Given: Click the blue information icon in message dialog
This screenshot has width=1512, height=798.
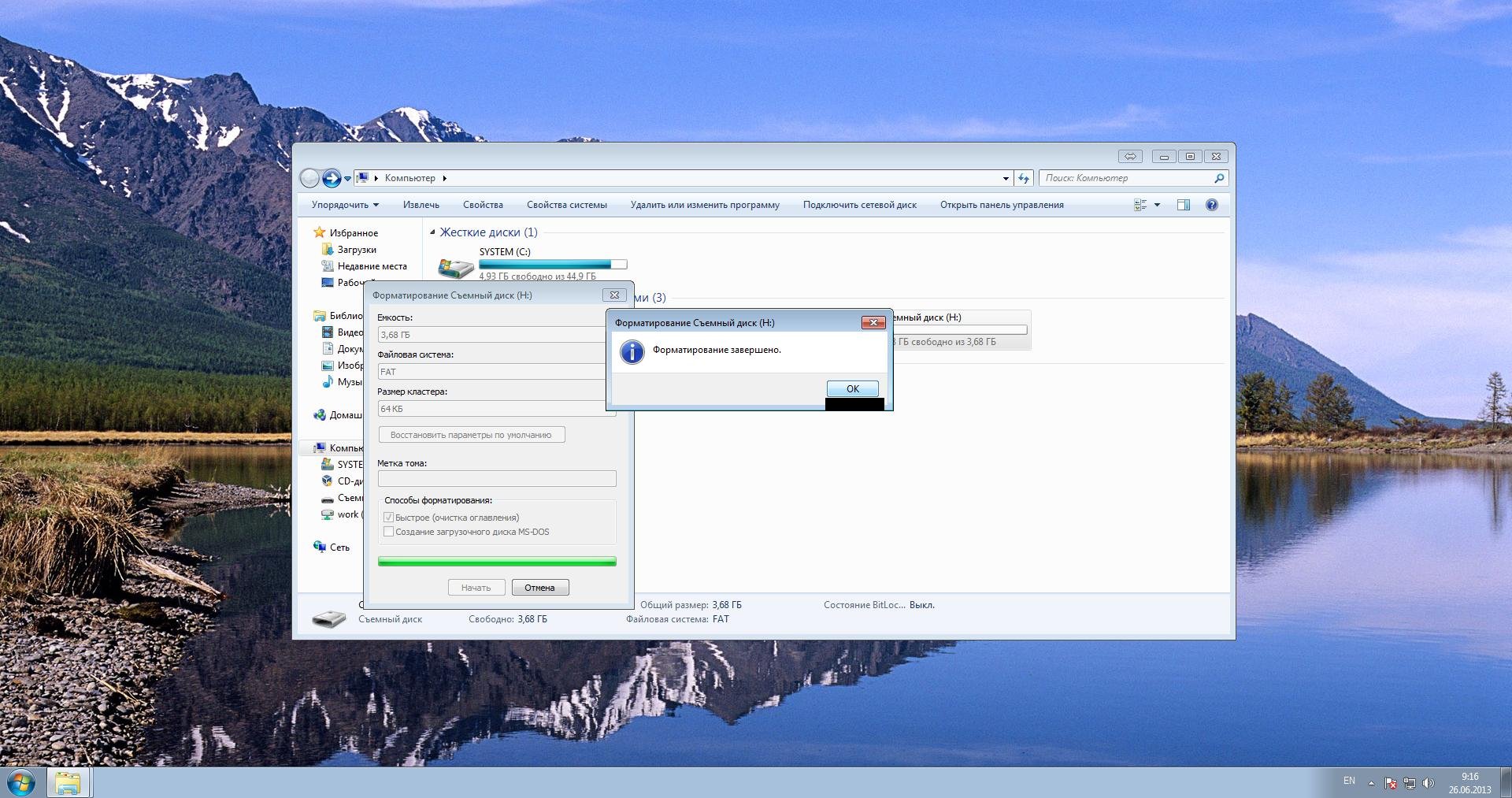Looking at the screenshot, I should tap(632, 351).
